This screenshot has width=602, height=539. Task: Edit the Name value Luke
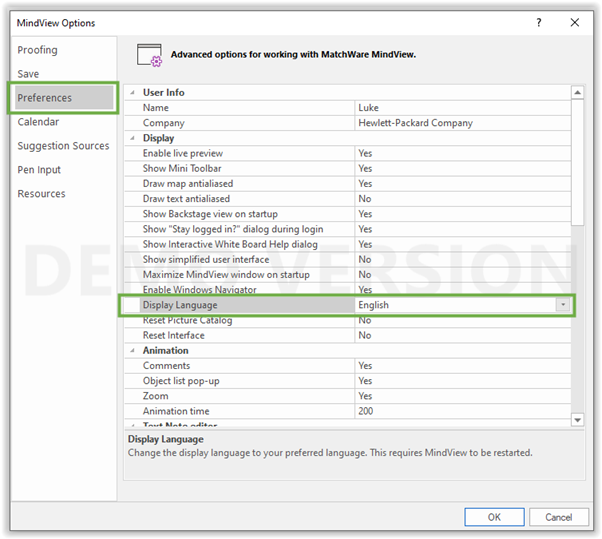pos(463,108)
